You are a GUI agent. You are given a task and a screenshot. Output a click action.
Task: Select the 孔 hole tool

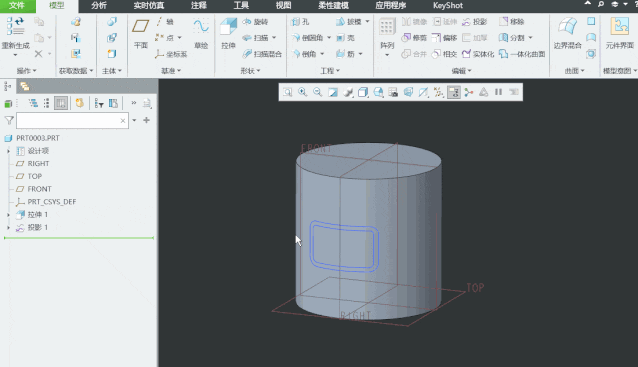[x=300, y=22]
